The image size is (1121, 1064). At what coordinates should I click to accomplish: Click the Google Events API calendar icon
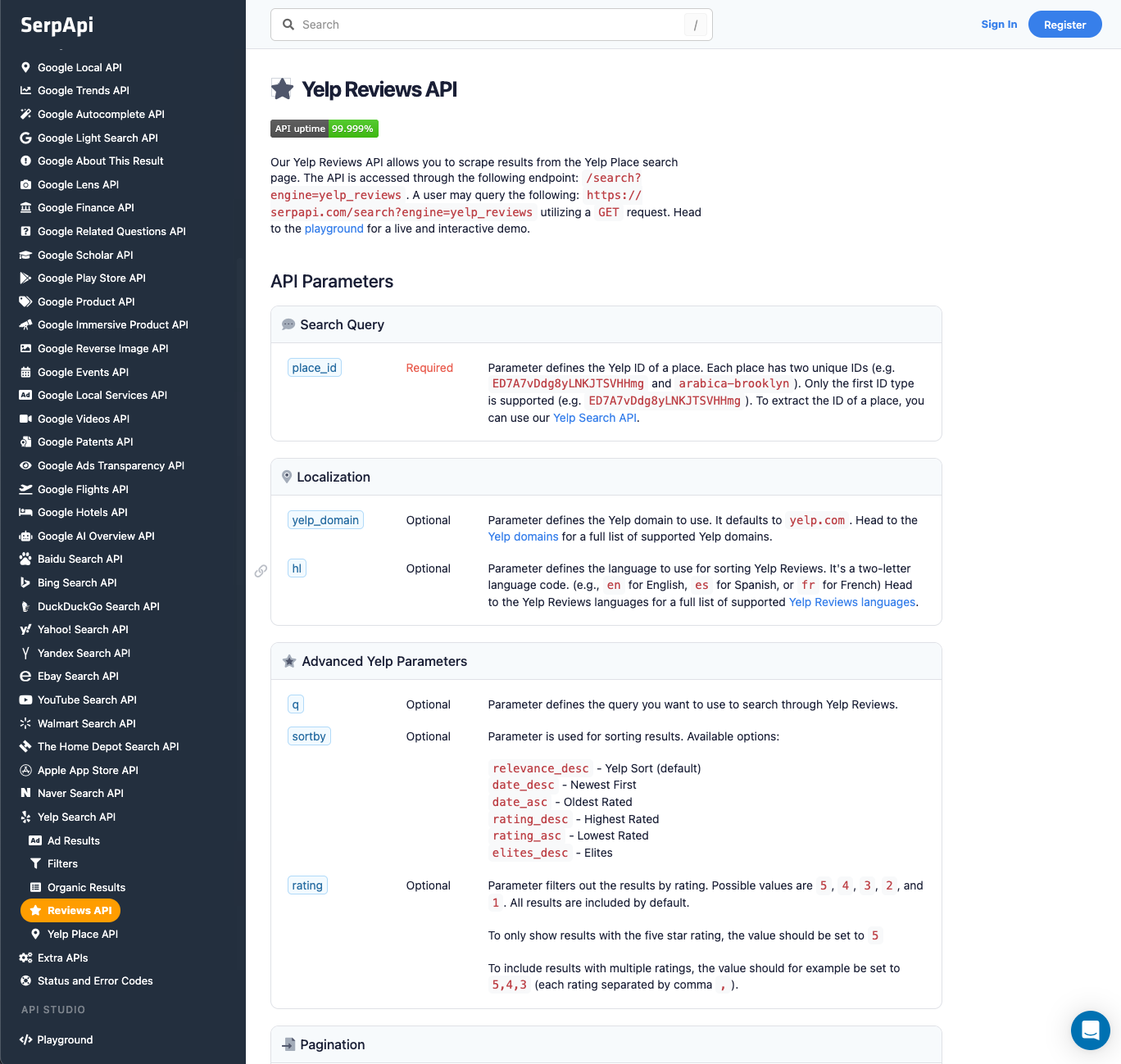click(x=25, y=372)
